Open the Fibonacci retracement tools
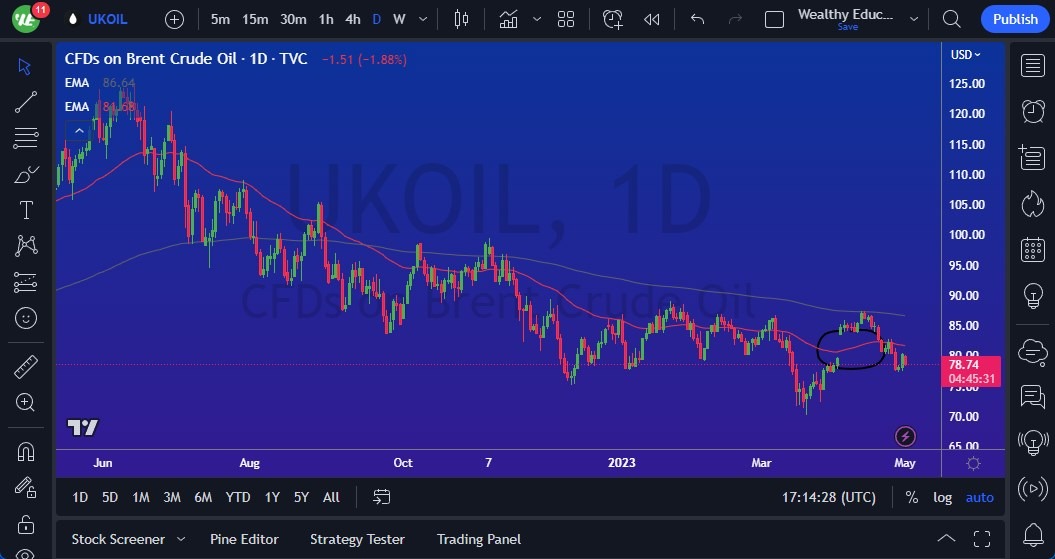The image size is (1055, 559). (x=26, y=138)
